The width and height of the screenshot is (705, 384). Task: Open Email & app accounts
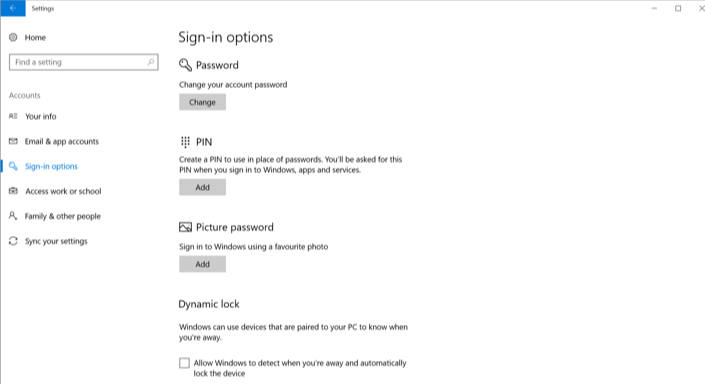(x=62, y=142)
